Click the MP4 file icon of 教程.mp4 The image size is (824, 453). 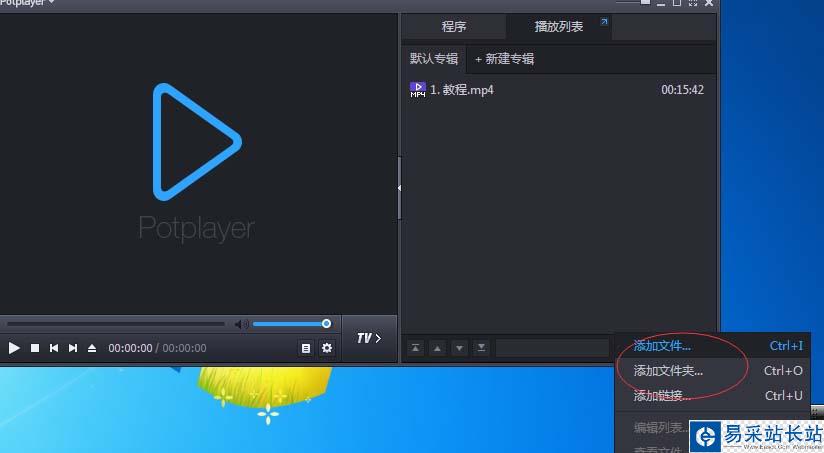coord(418,90)
